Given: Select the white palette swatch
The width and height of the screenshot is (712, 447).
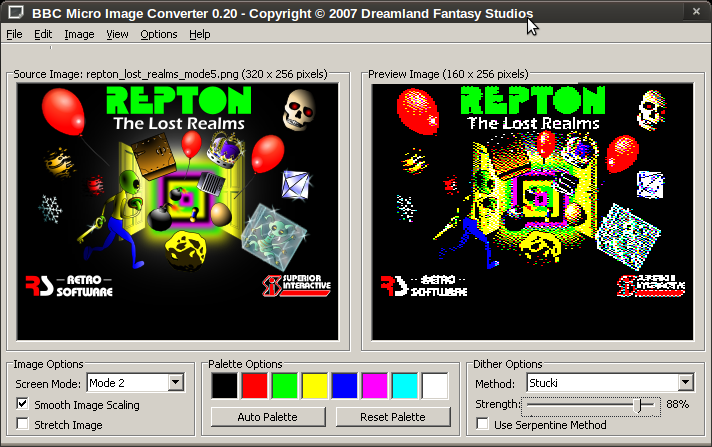Looking at the screenshot, I should (435, 386).
